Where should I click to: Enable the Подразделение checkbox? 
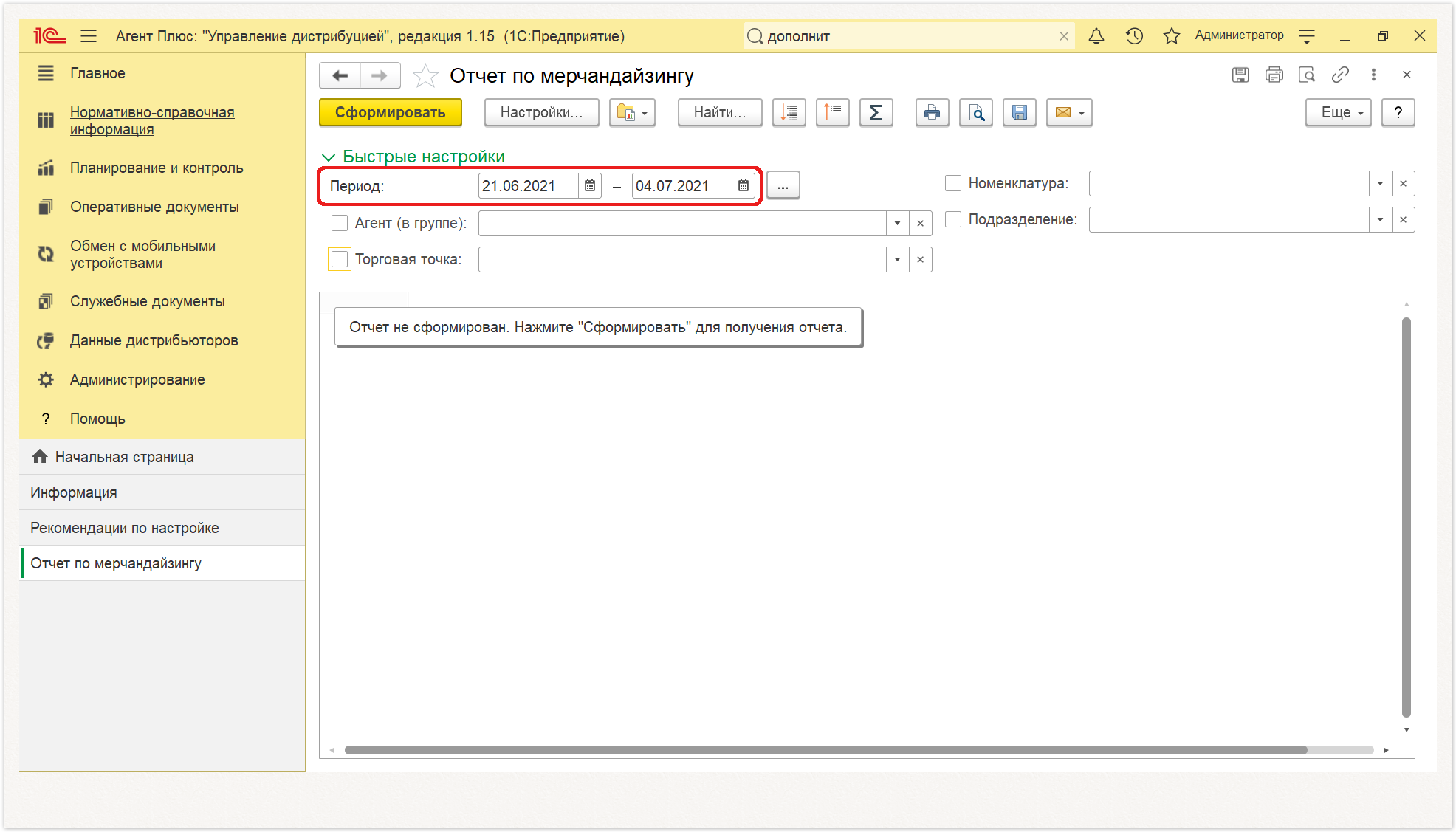[953, 219]
